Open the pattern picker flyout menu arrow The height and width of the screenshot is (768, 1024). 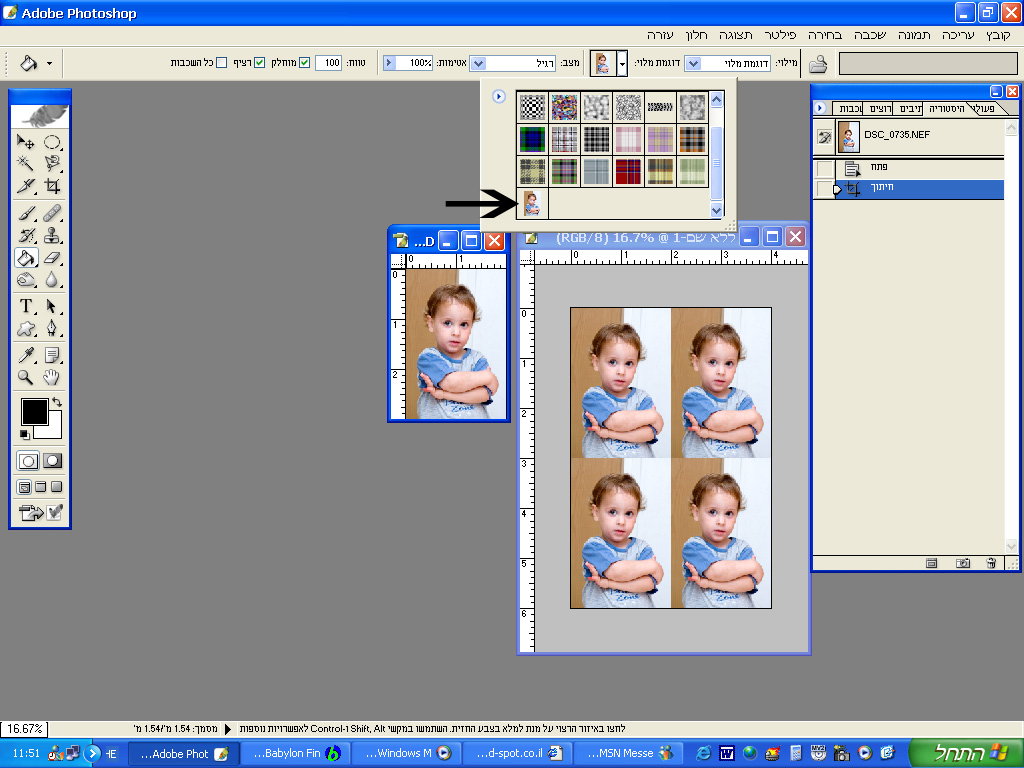pos(499,97)
